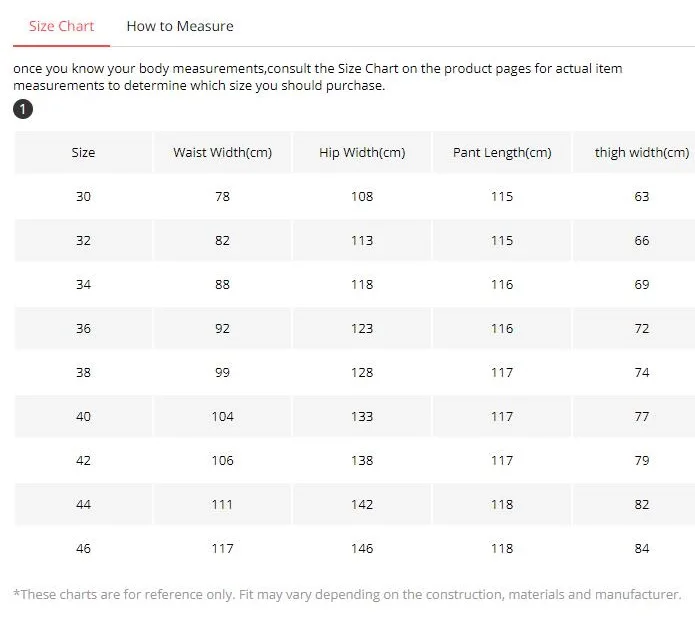The image size is (695, 617).
Task: Click hip value 138 in size 42 row
Action: click(x=362, y=461)
